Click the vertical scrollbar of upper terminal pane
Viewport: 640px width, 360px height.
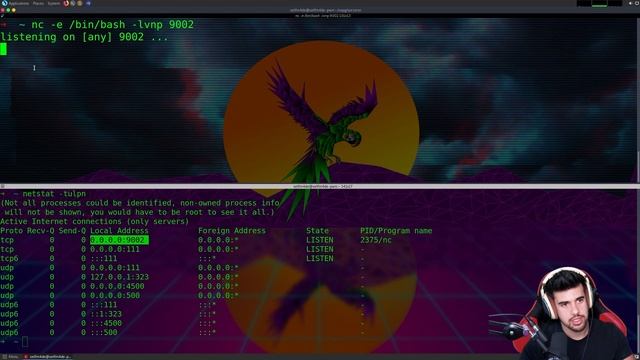[x=638, y=100]
